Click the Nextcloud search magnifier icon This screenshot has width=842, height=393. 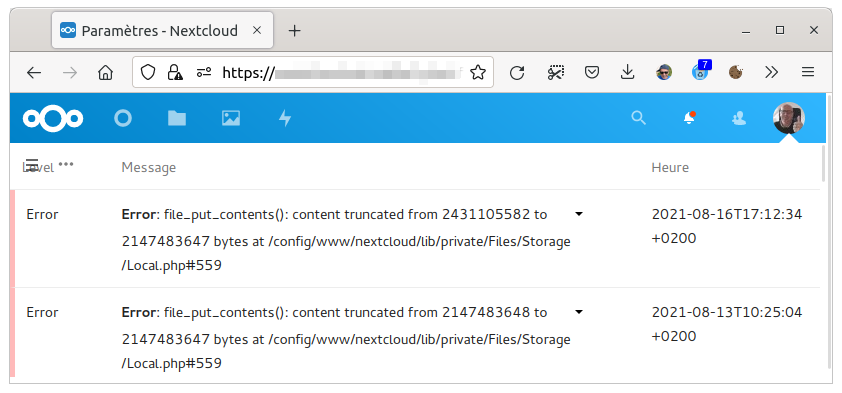[x=638, y=118]
